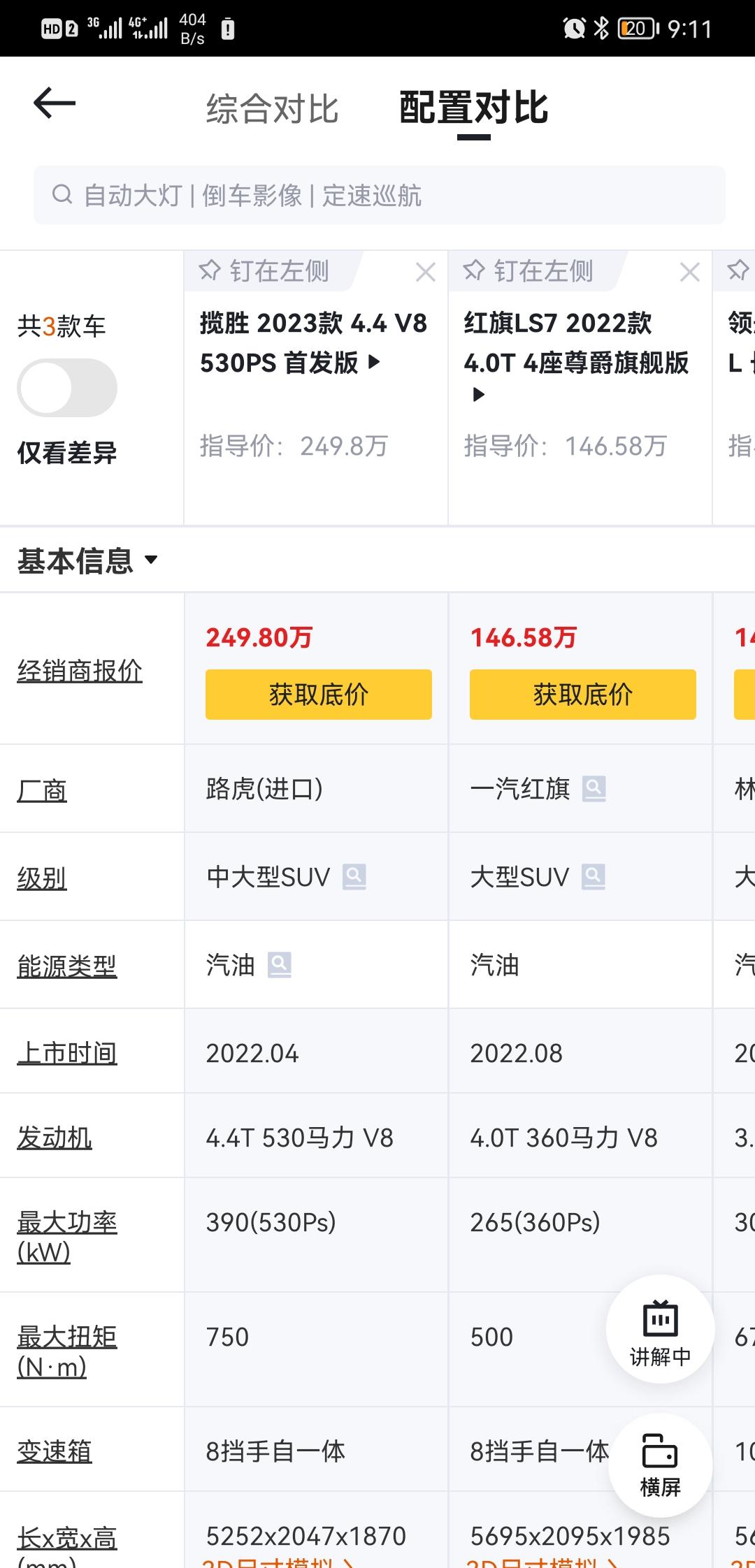
Task: Tap the battery indicator in status bar
Action: tap(638, 28)
